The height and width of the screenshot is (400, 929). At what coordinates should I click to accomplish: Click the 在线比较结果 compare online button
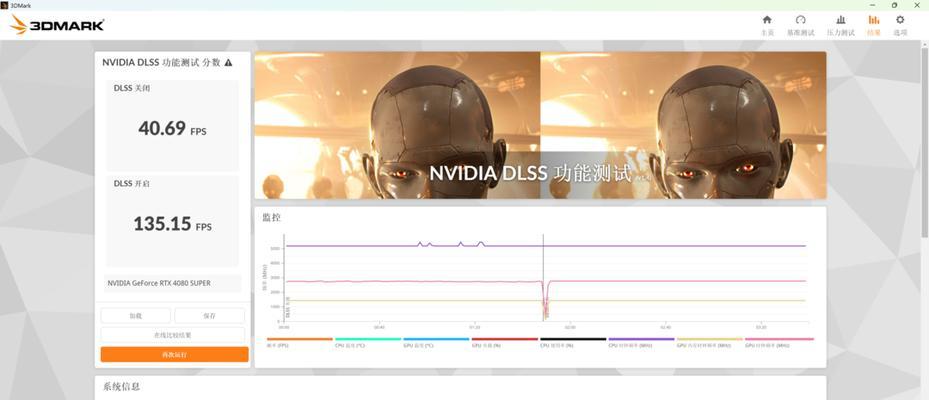click(x=172, y=335)
